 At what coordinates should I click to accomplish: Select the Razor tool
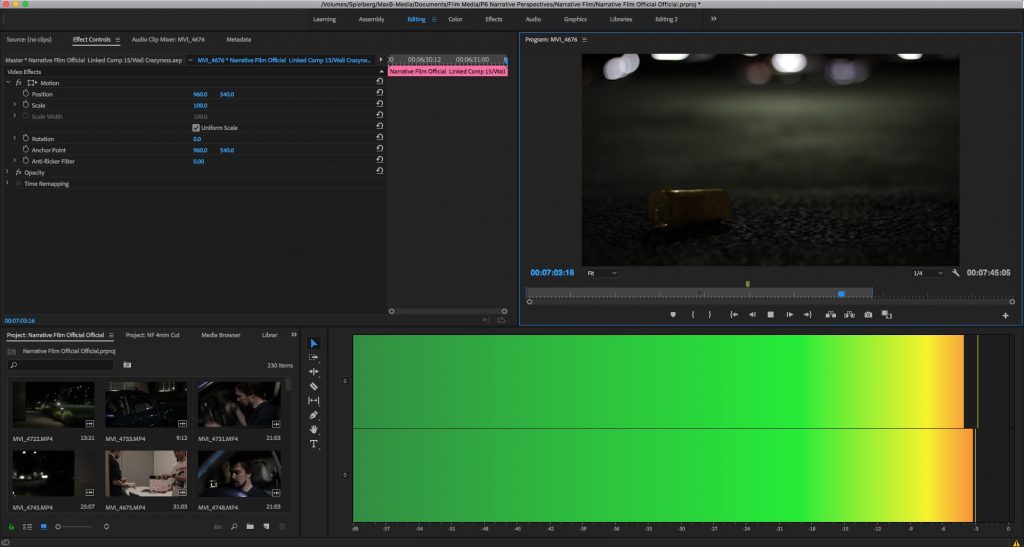coord(314,386)
